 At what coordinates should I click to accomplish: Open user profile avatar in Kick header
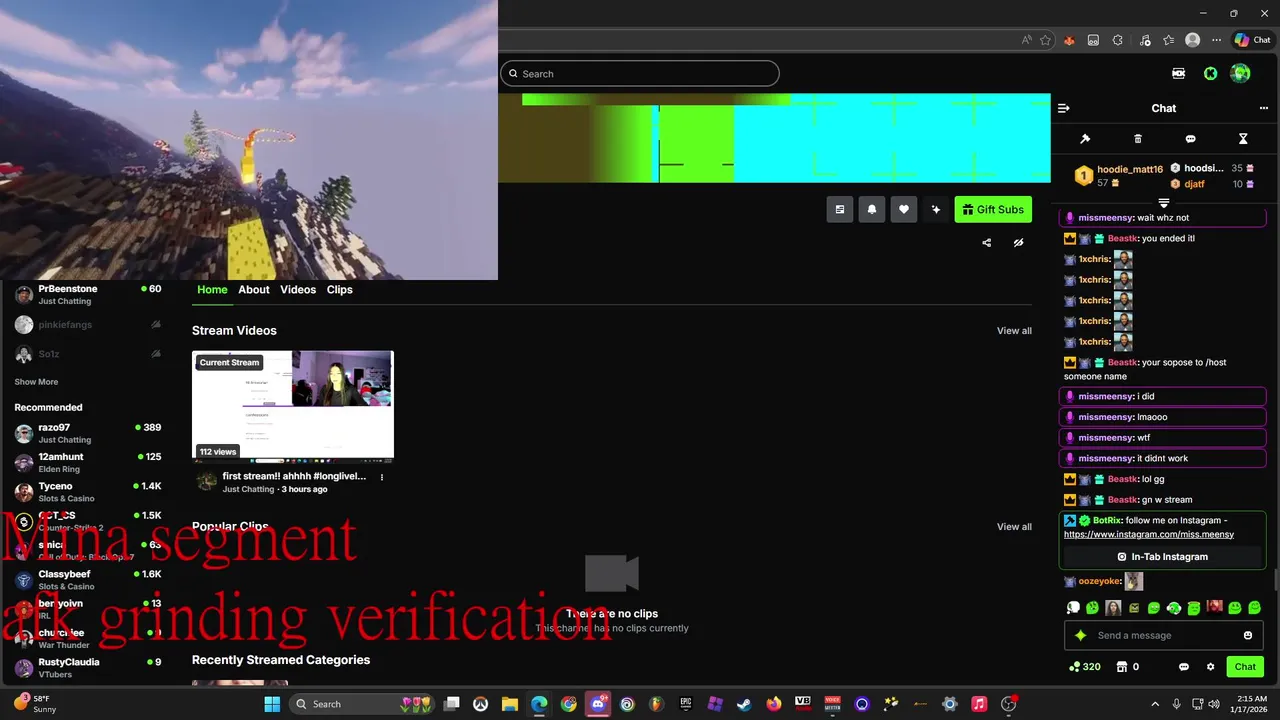point(1240,73)
